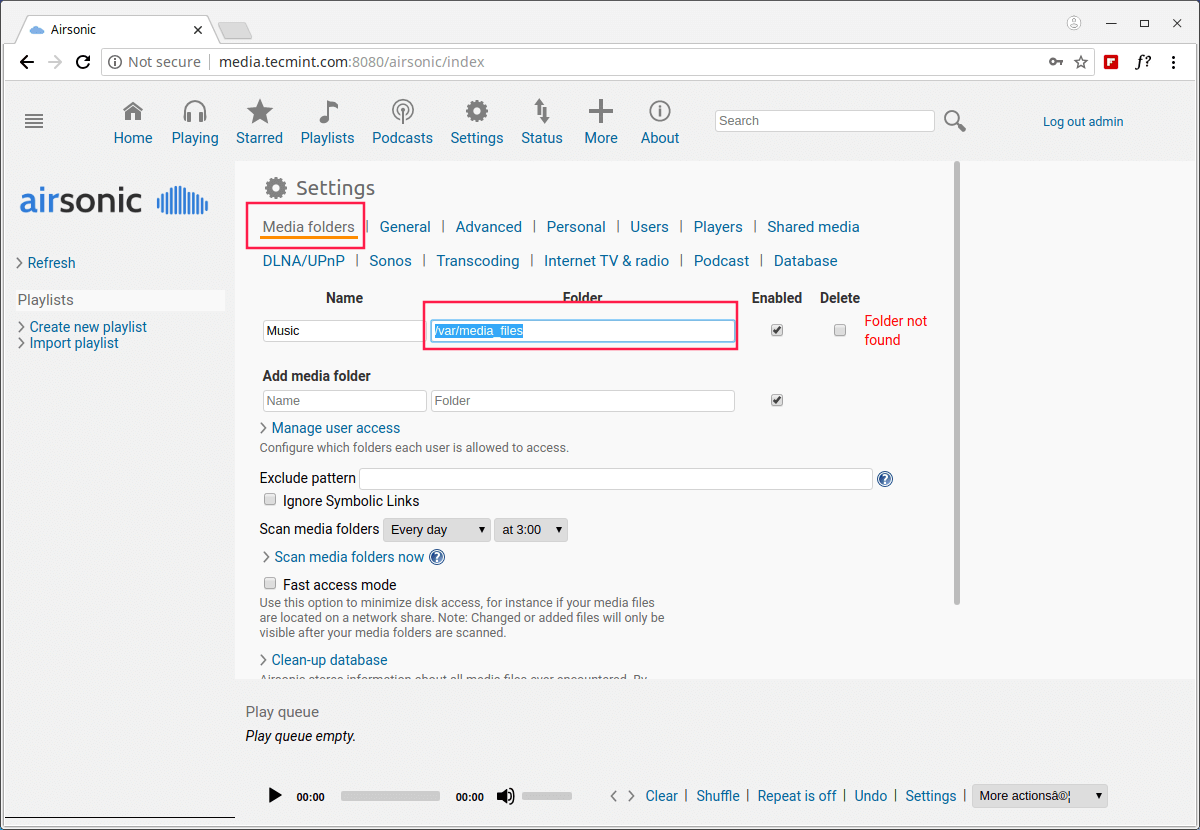Viewport: 1200px width, 830px height.
Task: Open the About info icon
Action: [x=660, y=111]
